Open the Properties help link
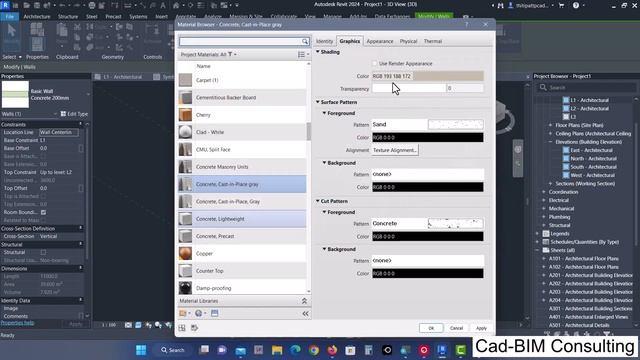The width and height of the screenshot is (640, 360). [18, 323]
